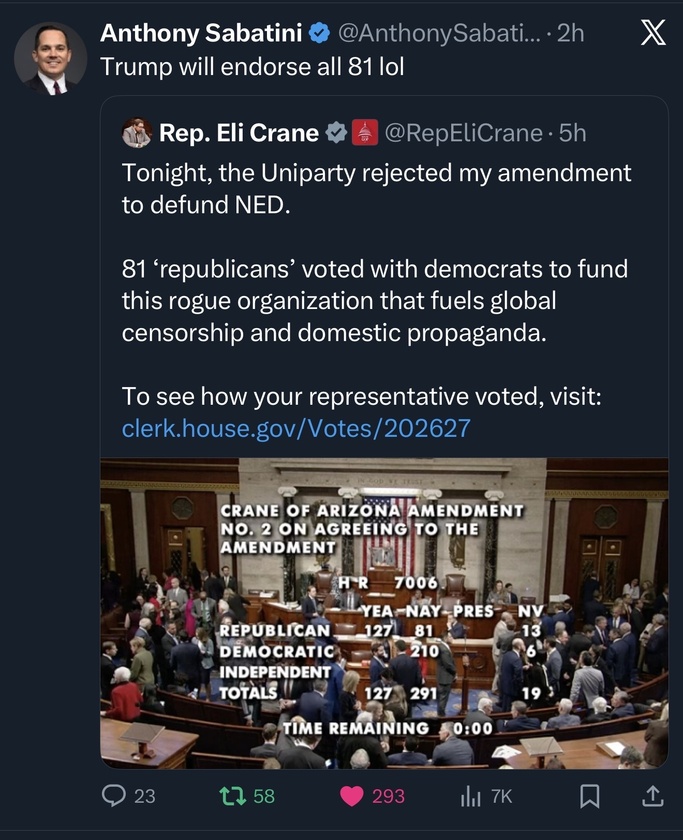Share the post with the upload icon
The height and width of the screenshot is (840, 683).
tap(652, 795)
